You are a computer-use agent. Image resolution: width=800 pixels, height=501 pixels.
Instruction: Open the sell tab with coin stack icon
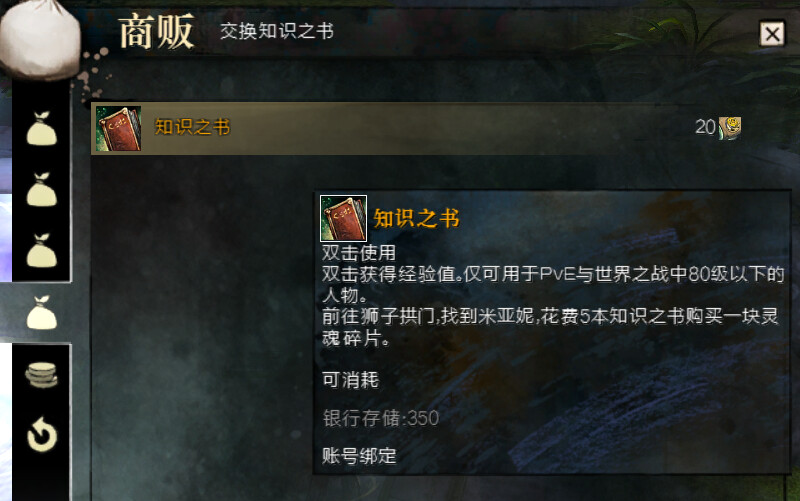(x=41, y=375)
